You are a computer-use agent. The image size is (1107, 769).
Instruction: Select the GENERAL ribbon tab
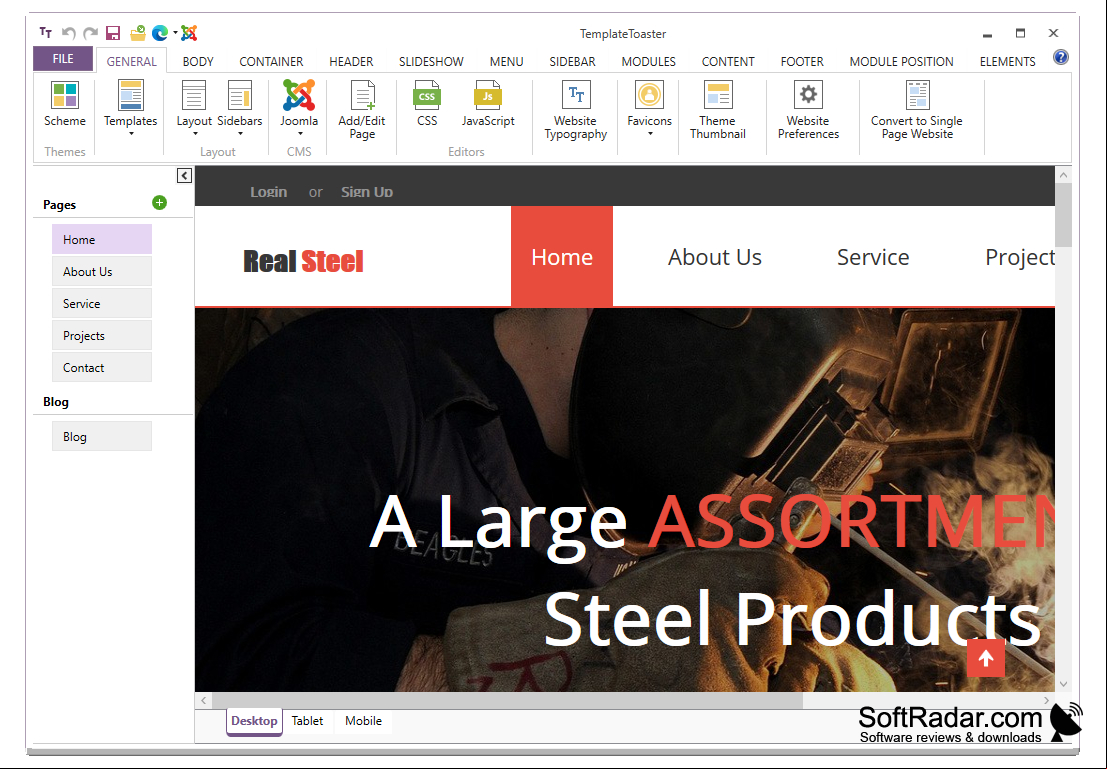pos(131,61)
